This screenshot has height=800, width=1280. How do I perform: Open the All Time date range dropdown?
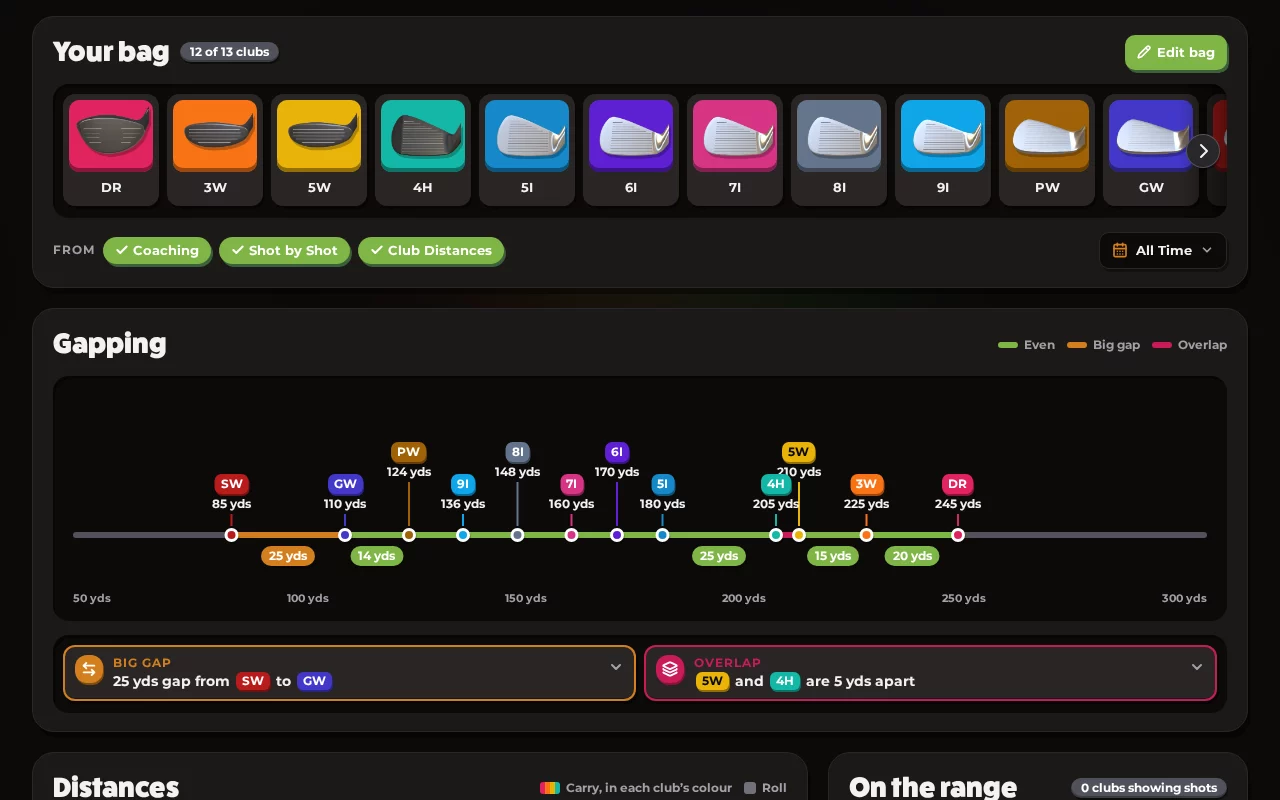click(x=1162, y=250)
